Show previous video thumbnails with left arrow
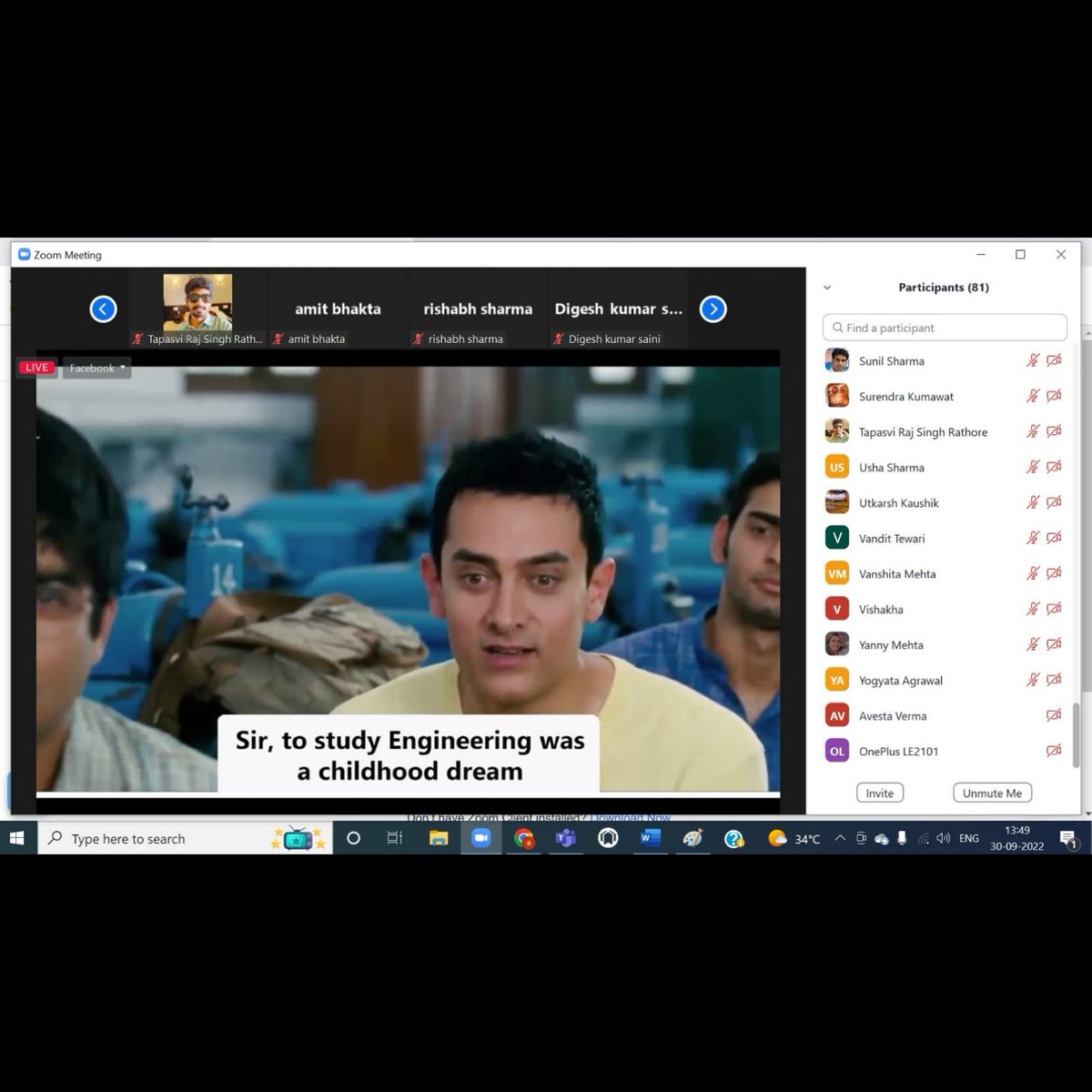The height and width of the screenshot is (1092, 1092). 103,309
